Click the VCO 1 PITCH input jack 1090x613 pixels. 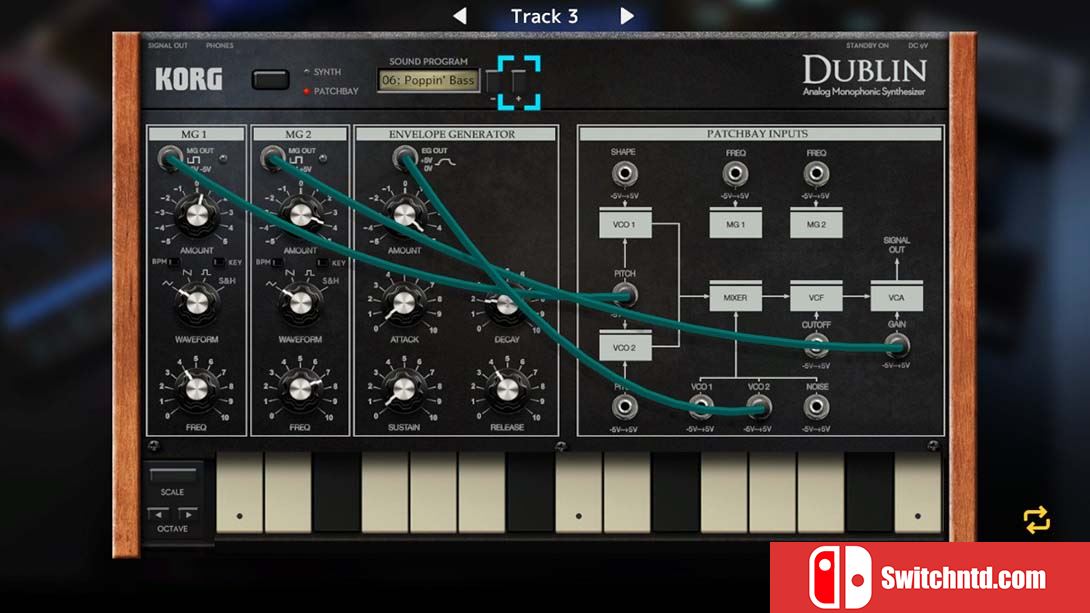625,295
